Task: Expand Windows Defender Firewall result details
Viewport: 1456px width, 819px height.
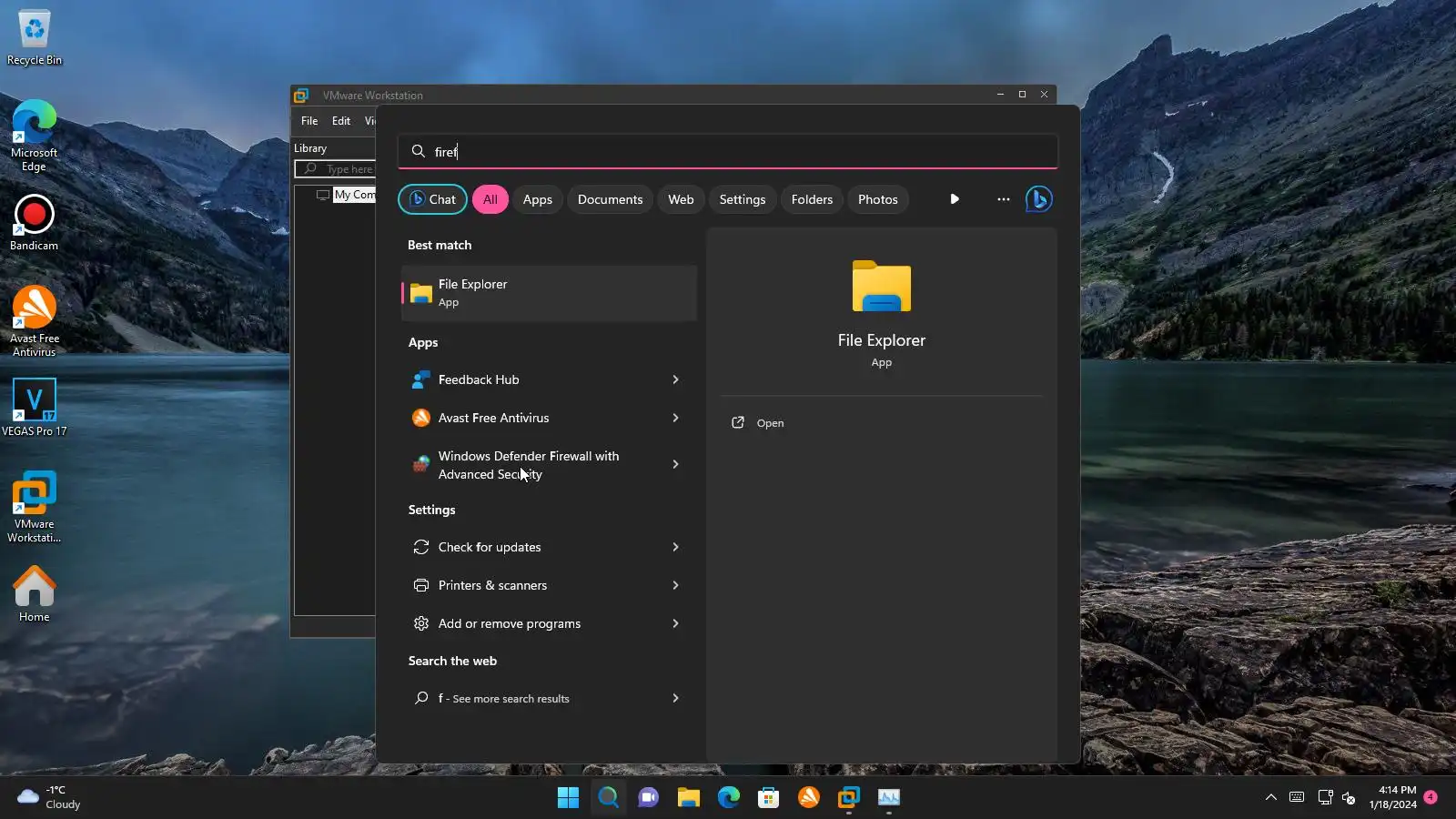Action: (x=675, y=464)
